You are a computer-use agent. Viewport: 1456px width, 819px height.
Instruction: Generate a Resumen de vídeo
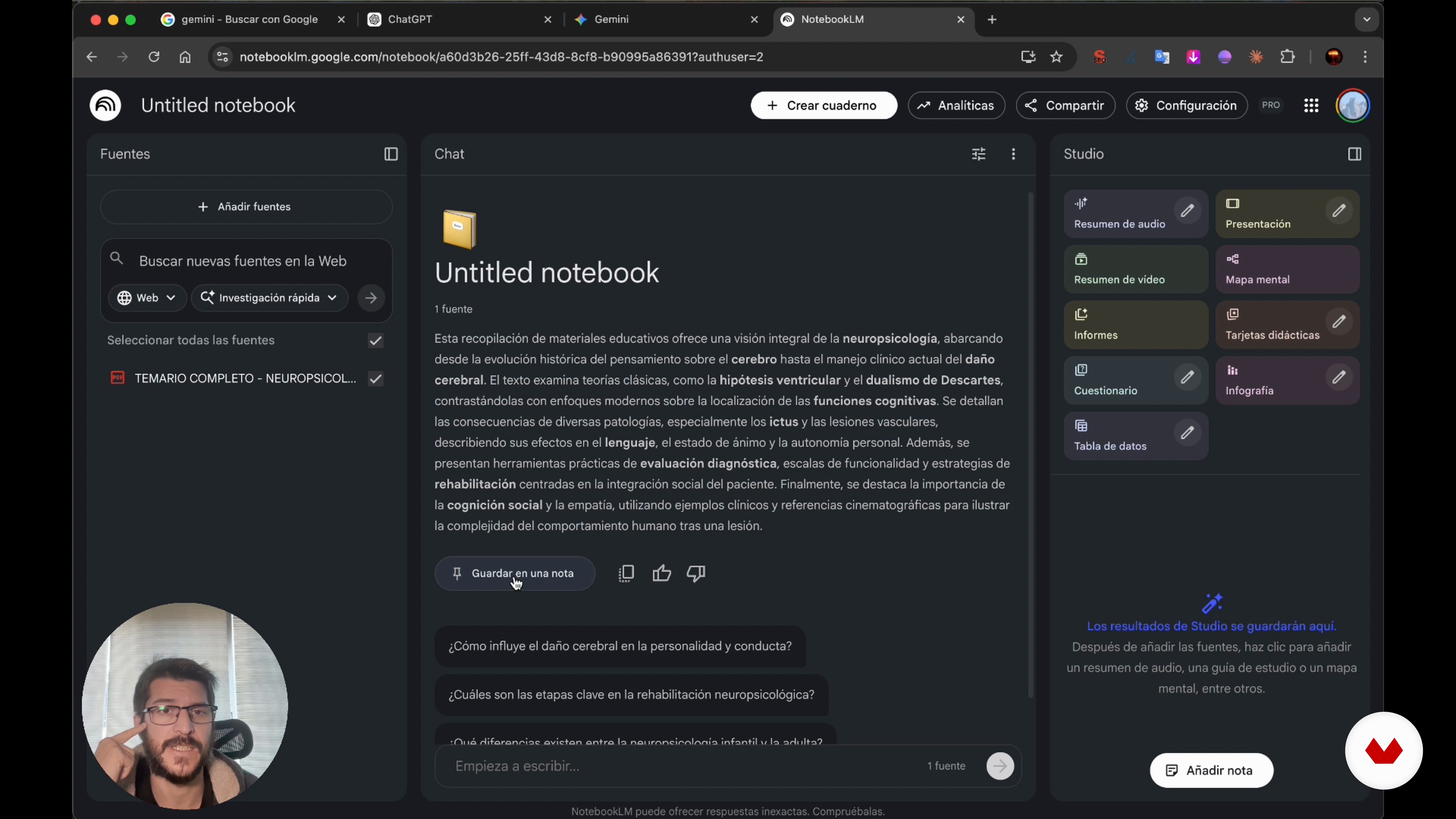click(x=1136, y=269)
